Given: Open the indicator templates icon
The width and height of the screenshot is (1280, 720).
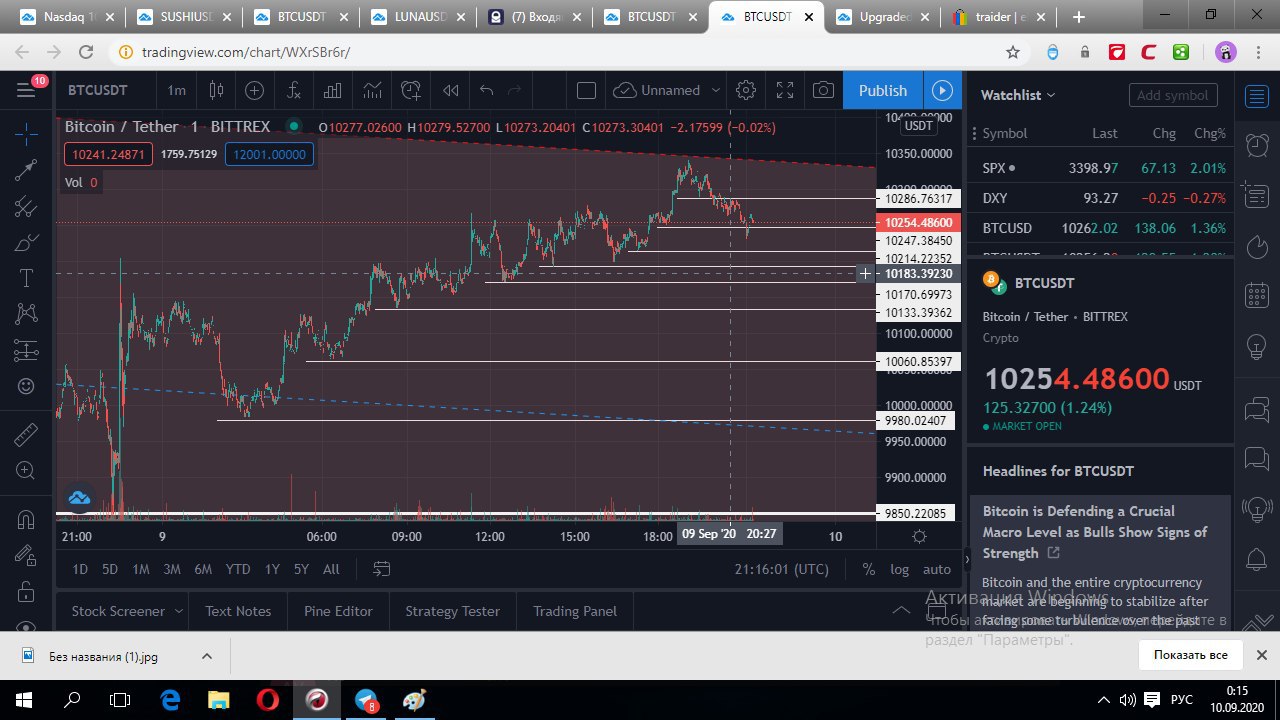Looking at the screenshot, I should (372, 90).
